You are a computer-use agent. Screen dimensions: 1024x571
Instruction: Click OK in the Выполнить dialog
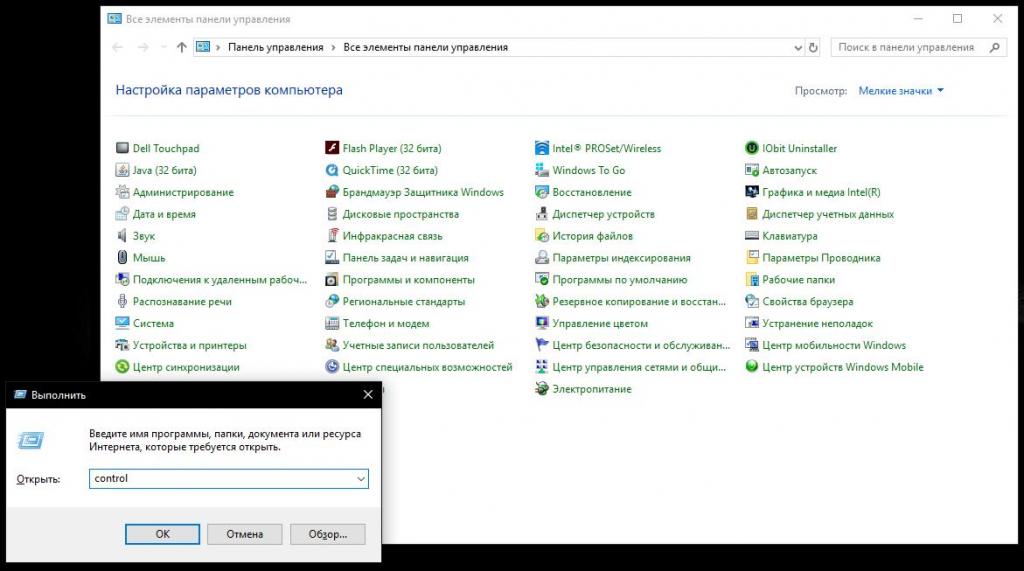point(163,534)
